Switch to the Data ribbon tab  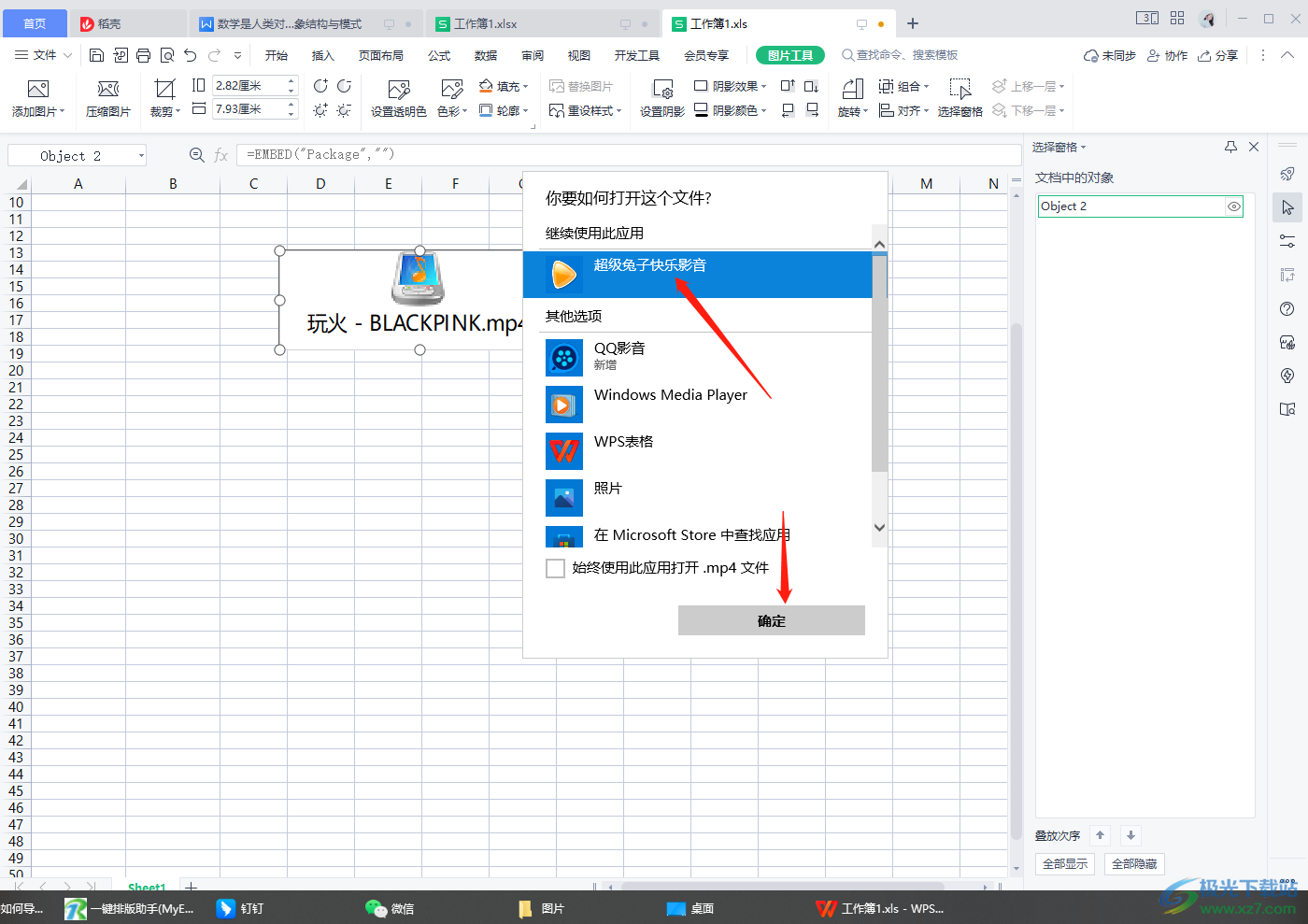(486, 55)
